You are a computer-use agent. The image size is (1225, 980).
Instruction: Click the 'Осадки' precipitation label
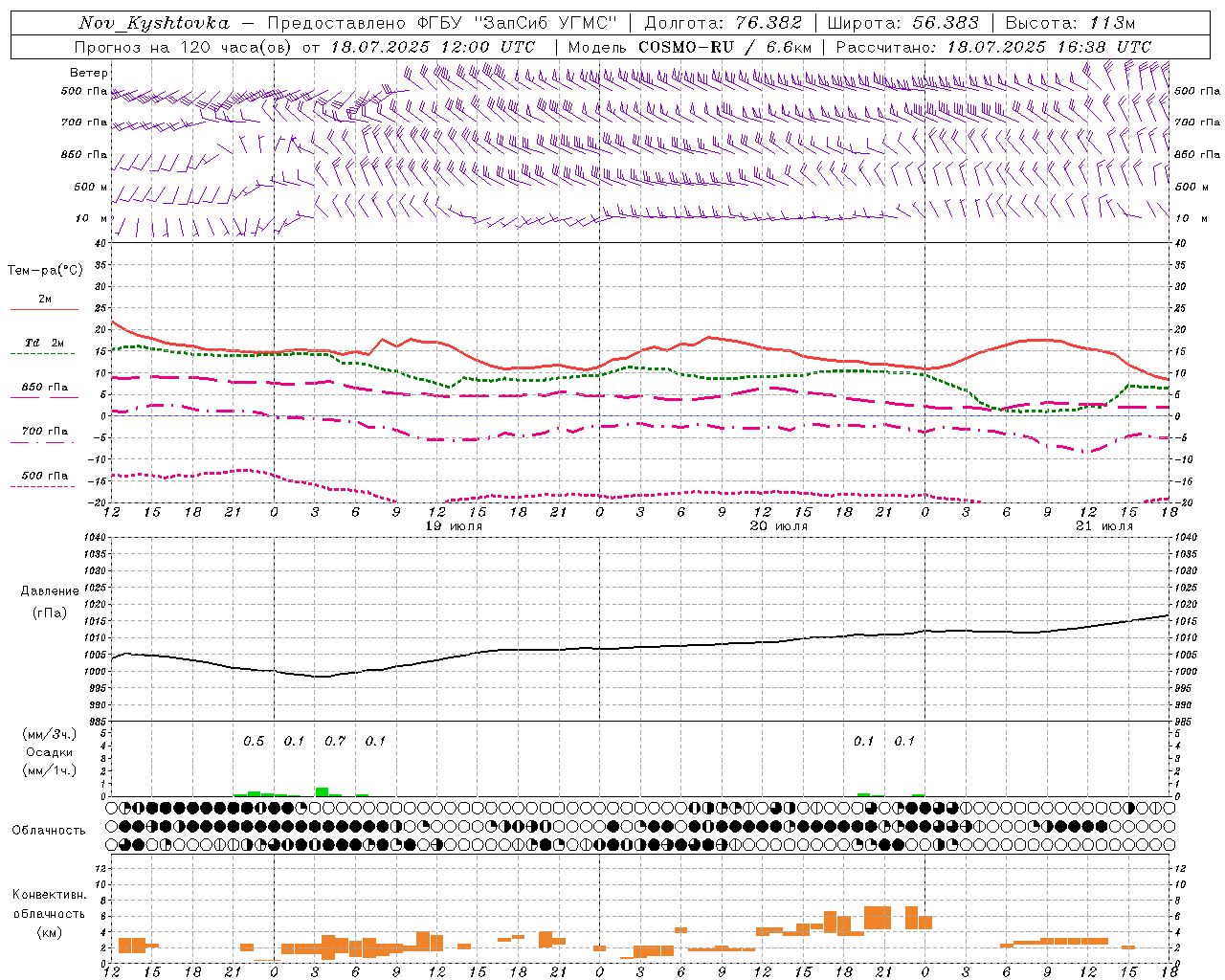(x=50, y=752)
